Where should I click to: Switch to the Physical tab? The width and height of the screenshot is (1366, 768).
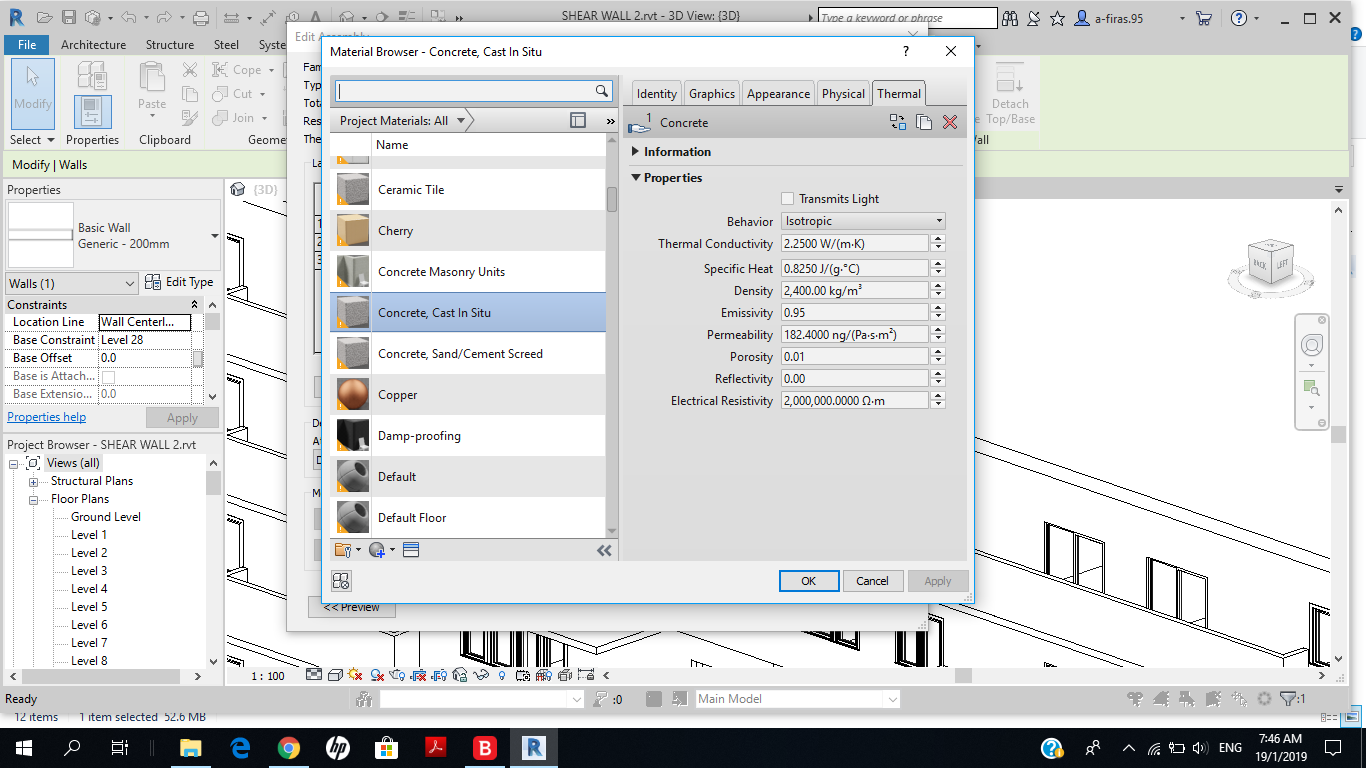tap(843, 93)
